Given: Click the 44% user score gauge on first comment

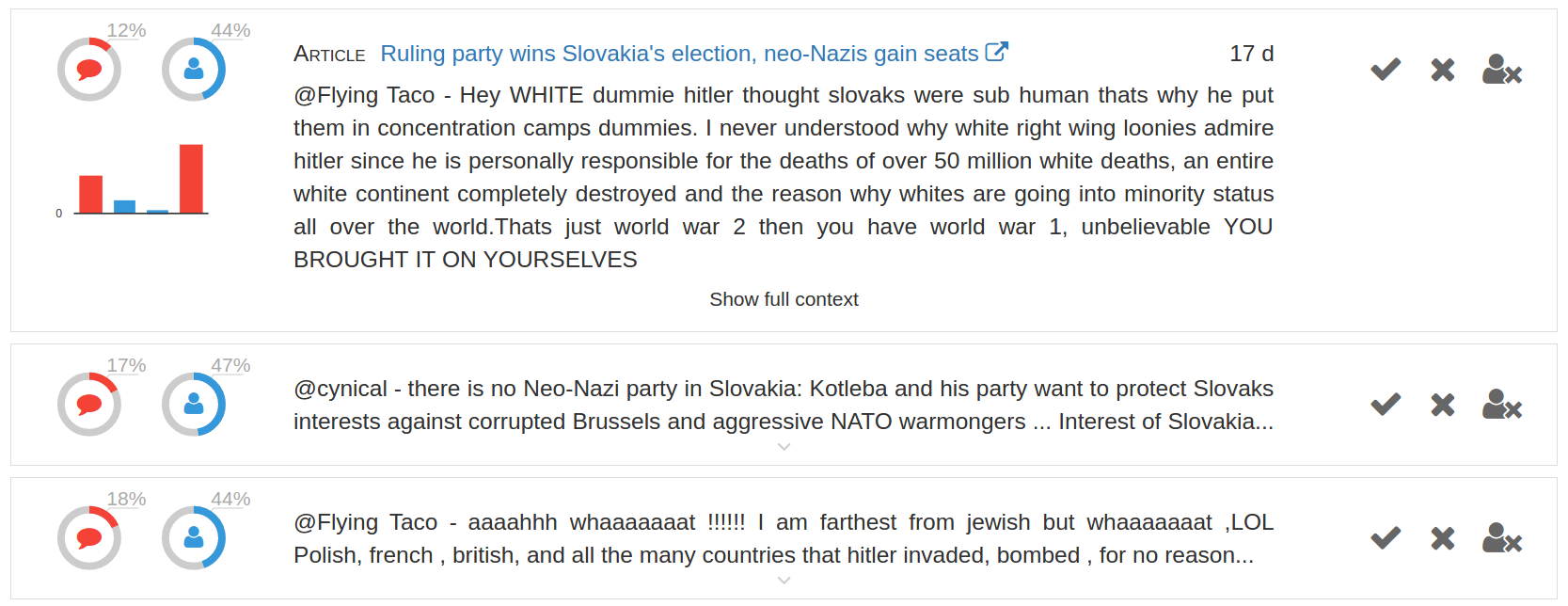Looking at the screenshot, I should 194,70.
